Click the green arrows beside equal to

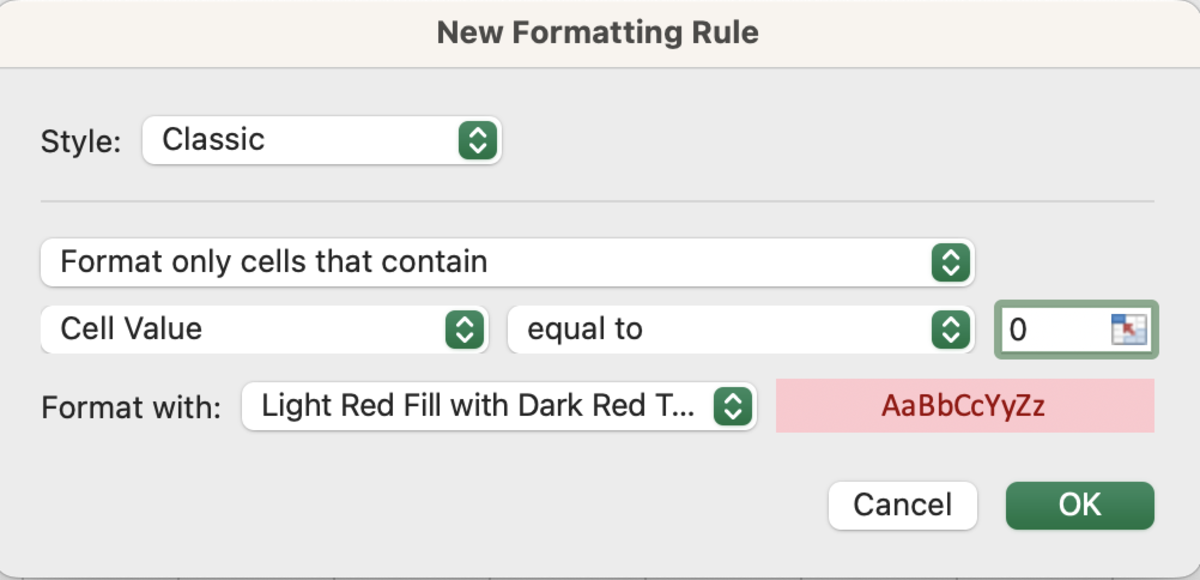click(950, 329)
